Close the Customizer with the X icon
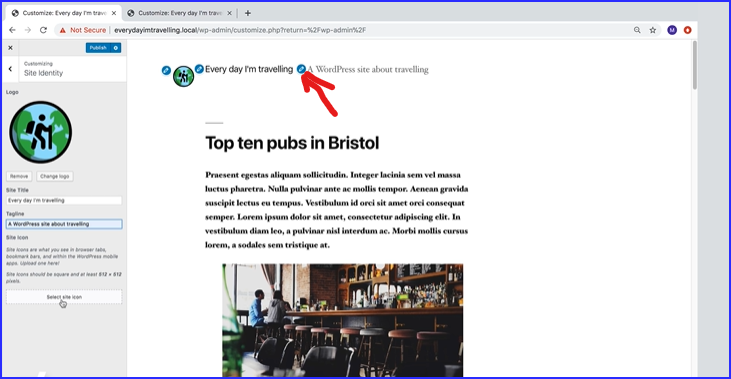Viewport: 731px width, 379px height. click(10, 48)
